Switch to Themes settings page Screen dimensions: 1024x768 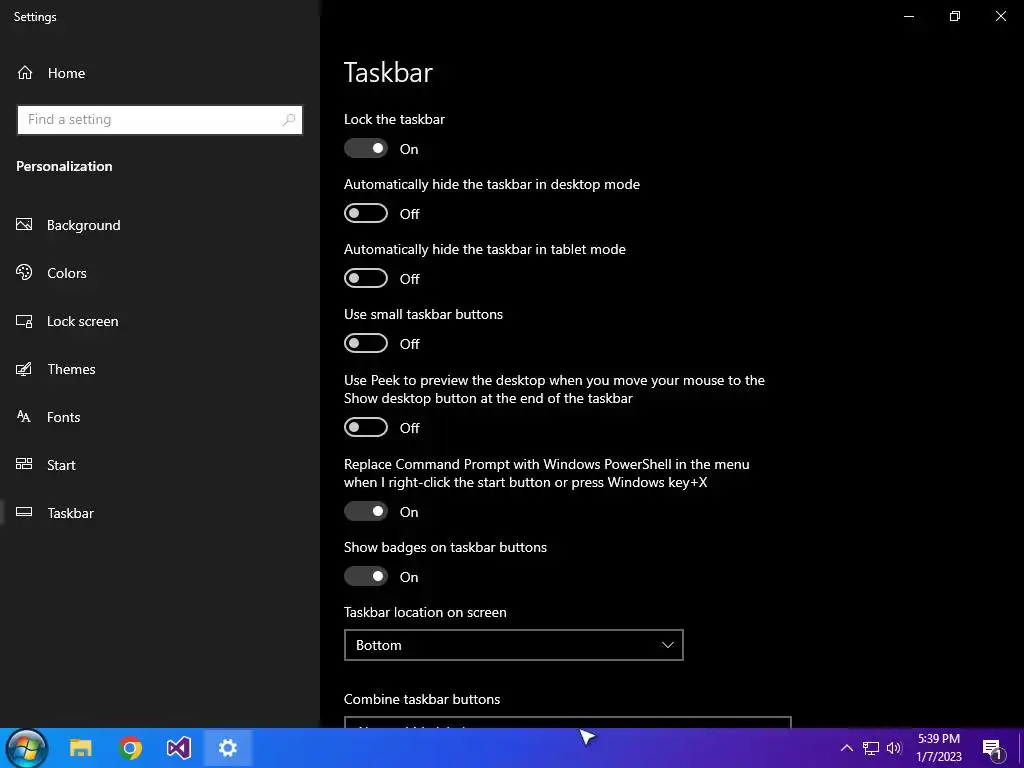click(160, 369)
